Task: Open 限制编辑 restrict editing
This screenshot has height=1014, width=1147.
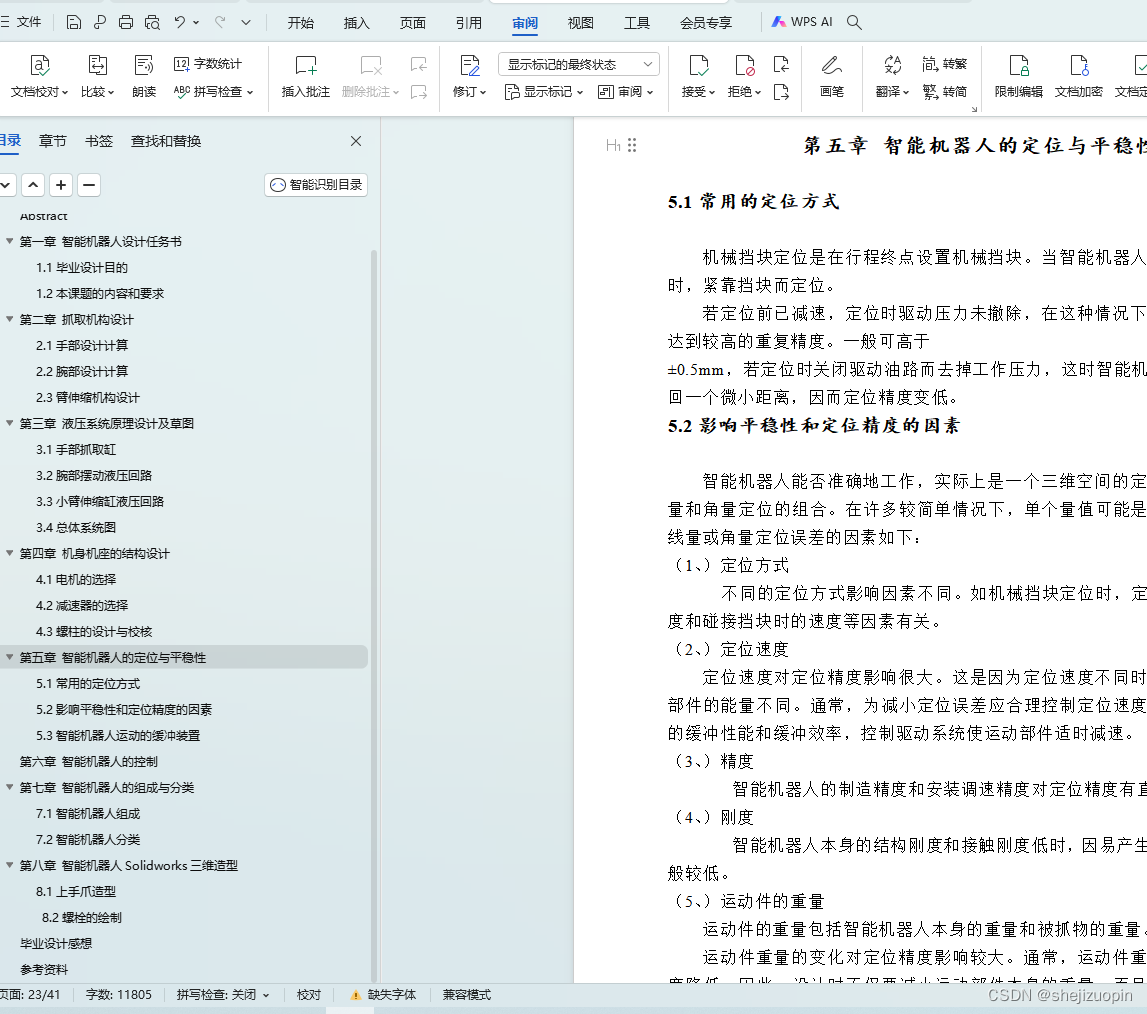Action: click(1019, 76)
